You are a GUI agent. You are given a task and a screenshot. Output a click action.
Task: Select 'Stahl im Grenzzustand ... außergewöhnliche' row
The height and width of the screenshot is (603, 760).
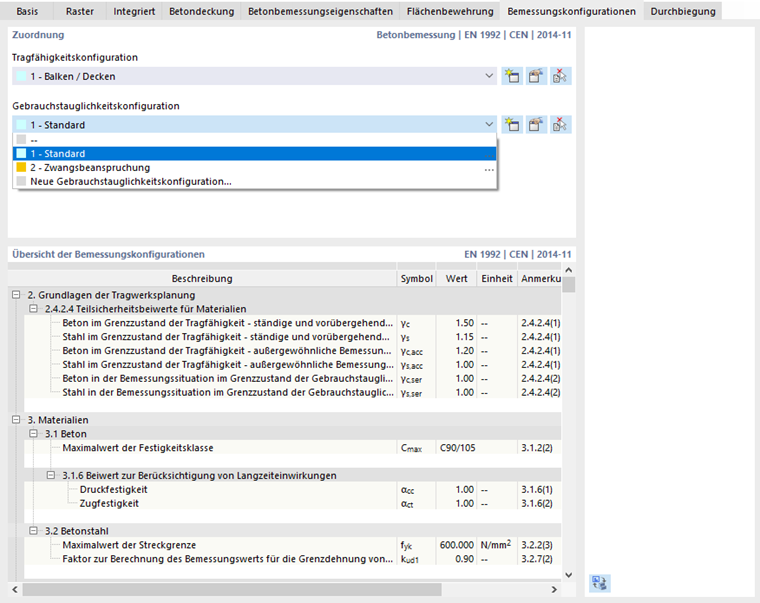(x=293, y=365)
